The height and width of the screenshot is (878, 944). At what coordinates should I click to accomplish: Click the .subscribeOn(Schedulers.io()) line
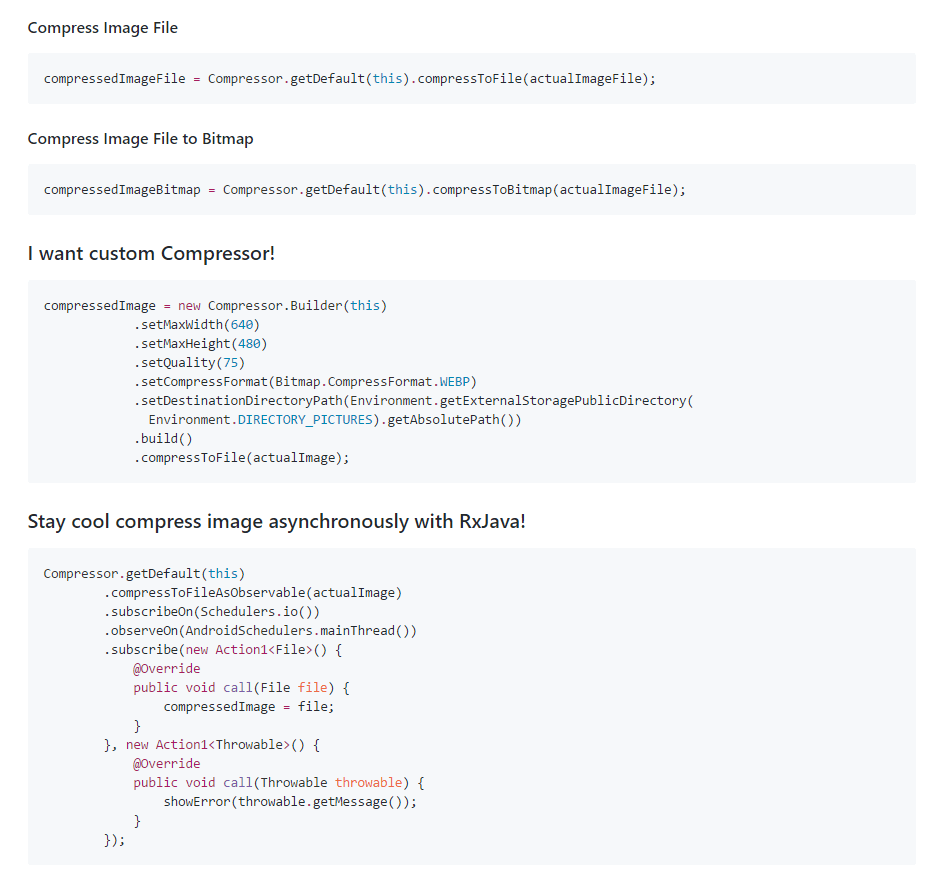[211, 611]
